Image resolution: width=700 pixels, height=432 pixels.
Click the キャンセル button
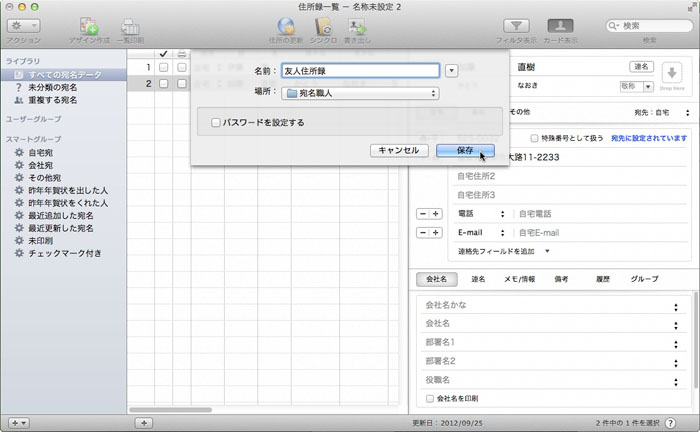coord(398,149)
